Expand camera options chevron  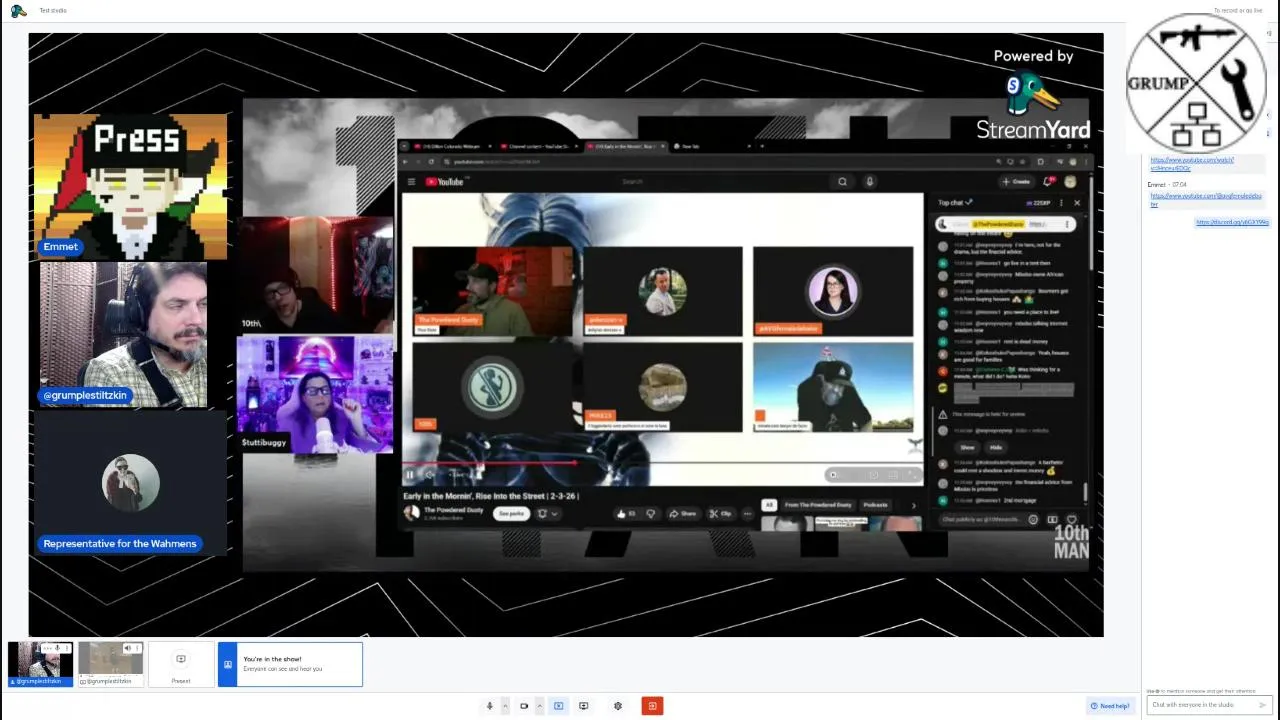tap(539, 706)
